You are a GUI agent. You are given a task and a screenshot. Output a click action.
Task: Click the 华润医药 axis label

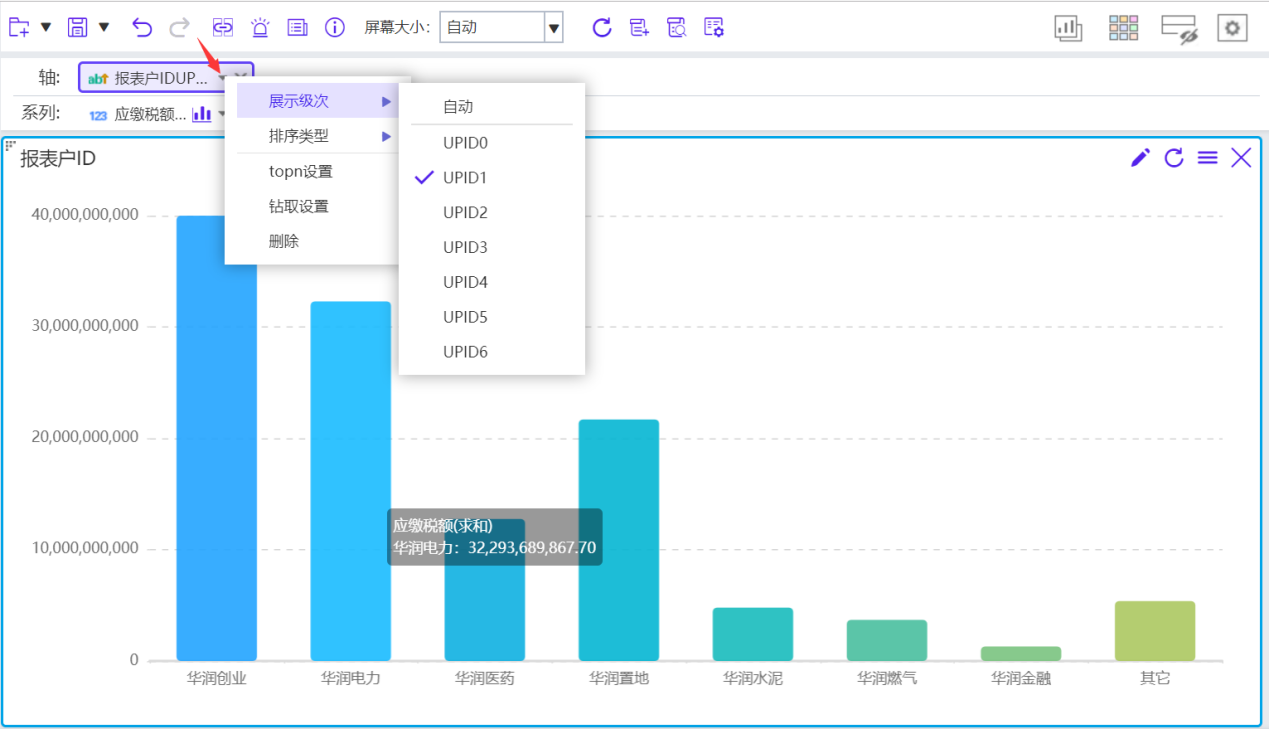pos(485,678)
